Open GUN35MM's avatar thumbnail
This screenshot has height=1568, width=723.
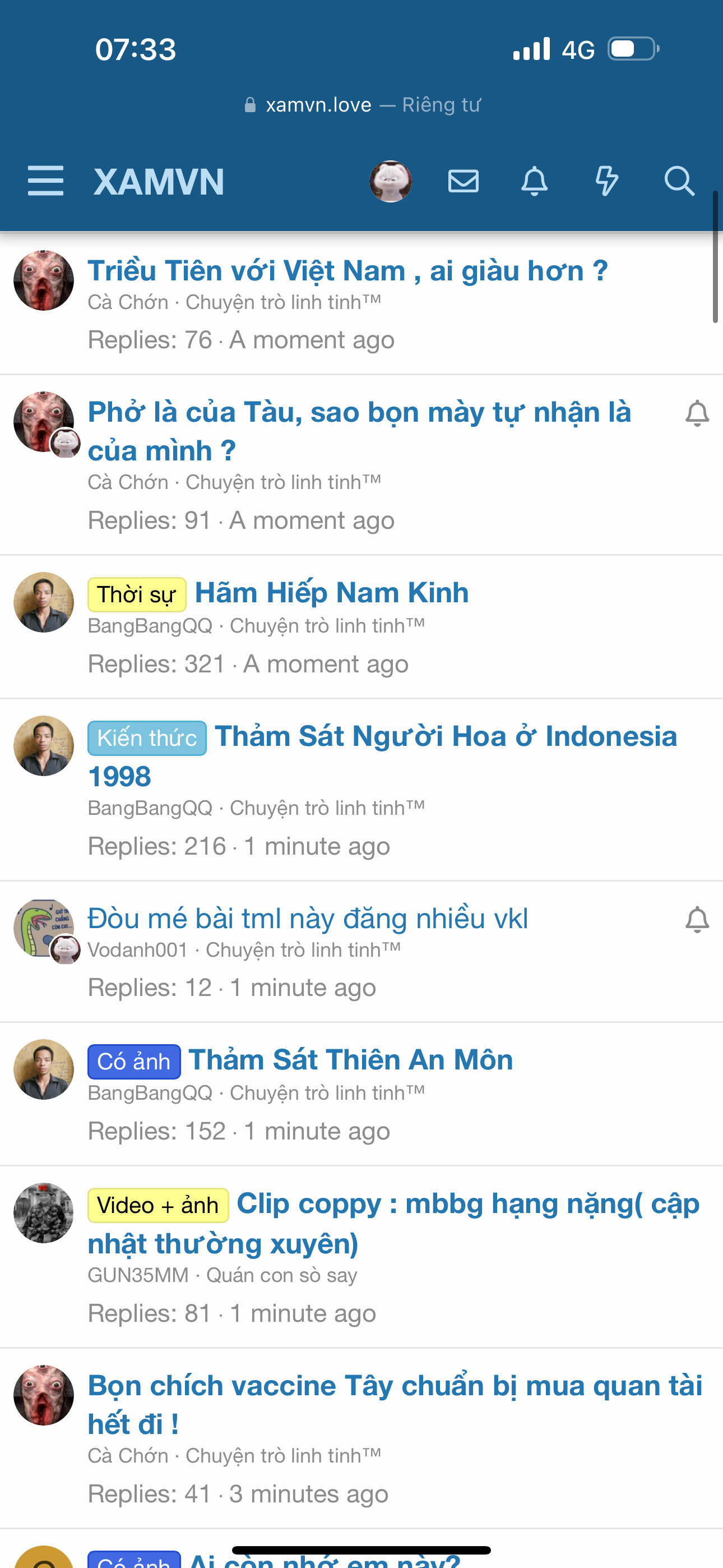(43, 1213)
